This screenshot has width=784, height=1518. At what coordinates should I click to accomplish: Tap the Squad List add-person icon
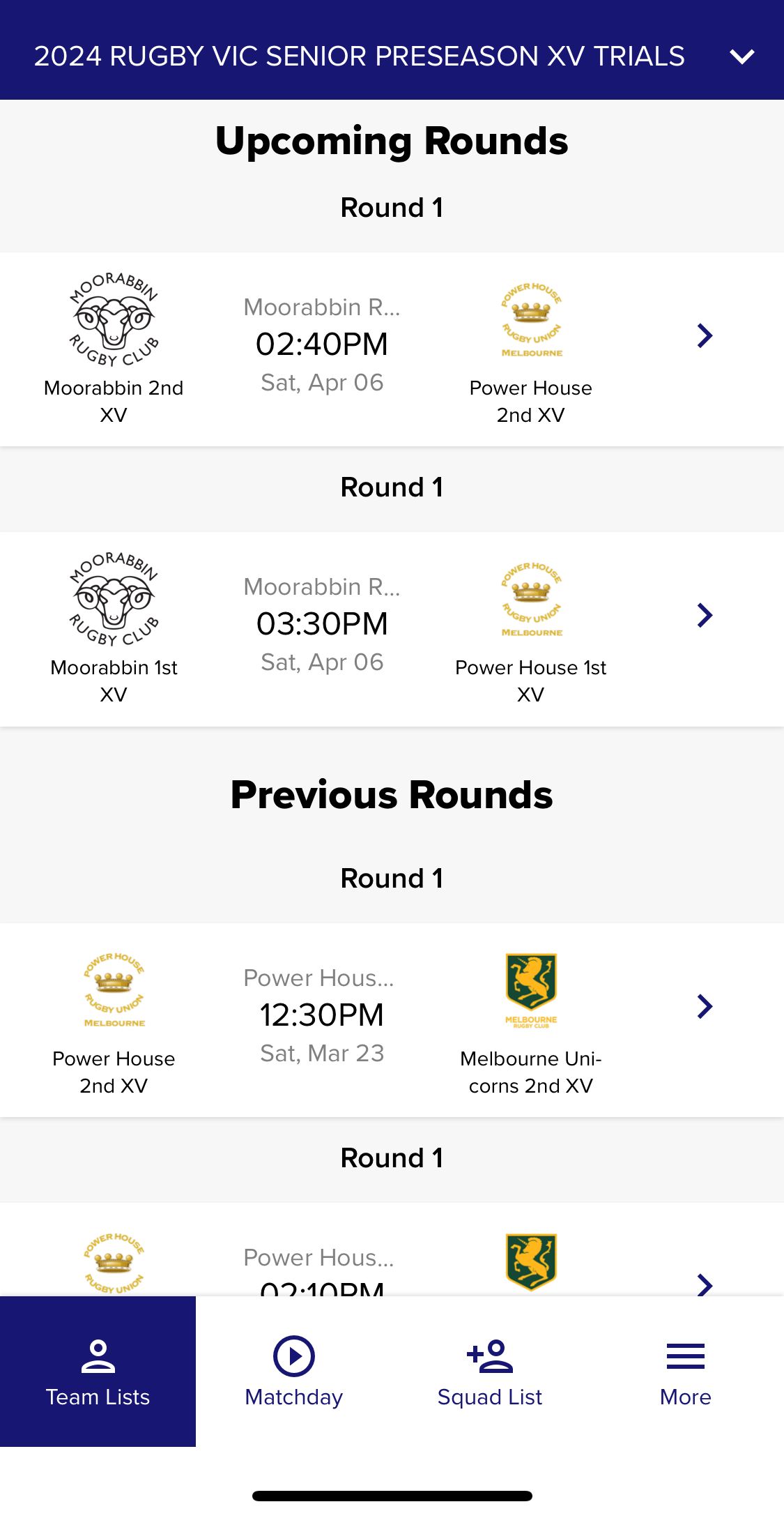[489, 1356]
